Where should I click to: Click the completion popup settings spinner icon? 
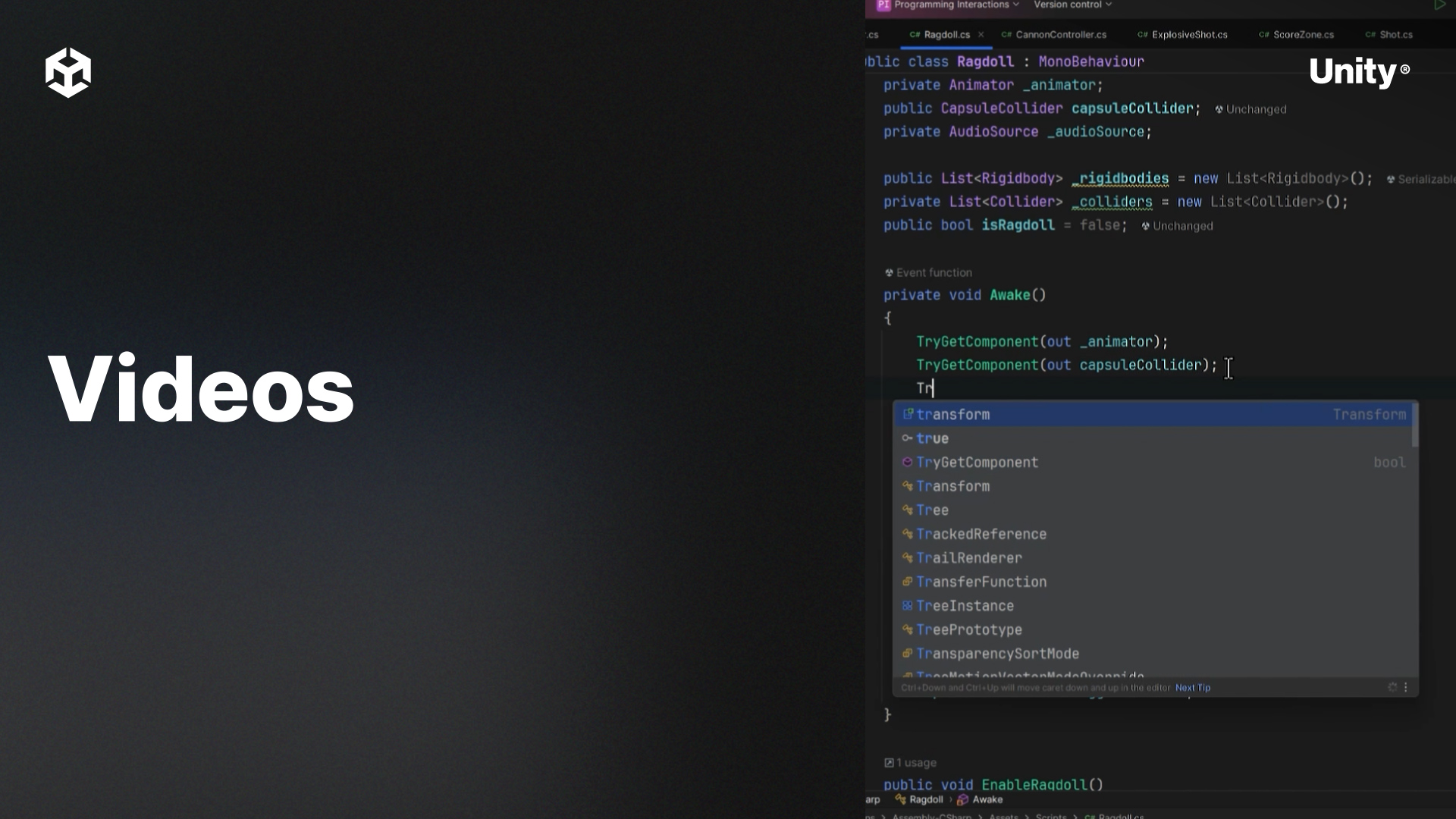click(x=1392, y=687)
